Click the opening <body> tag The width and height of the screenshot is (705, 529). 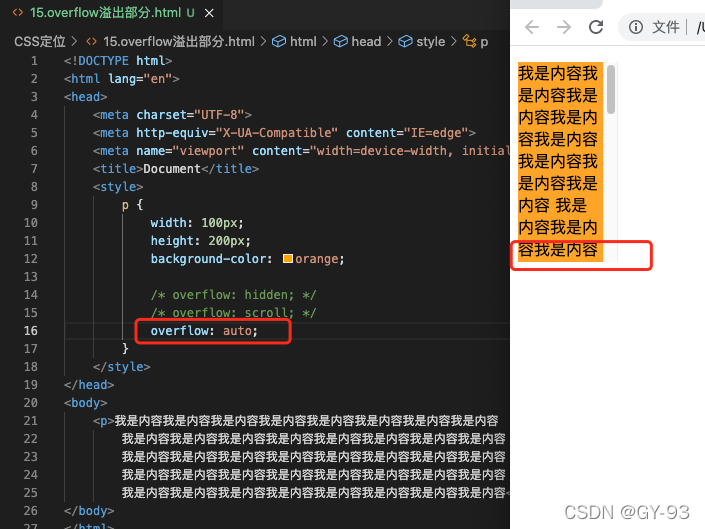click(x=85, y=403)
